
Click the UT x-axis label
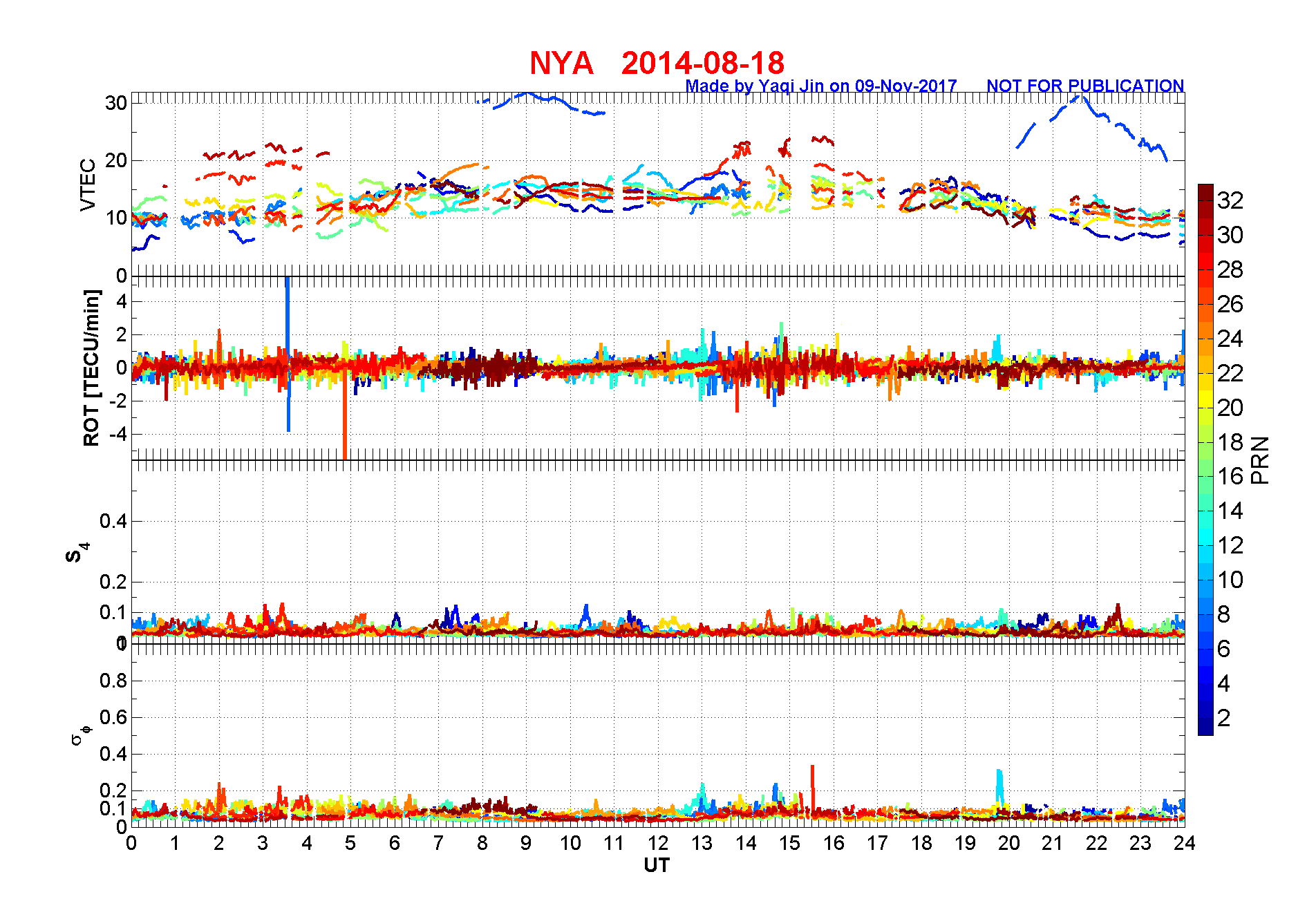click(657, 865)
